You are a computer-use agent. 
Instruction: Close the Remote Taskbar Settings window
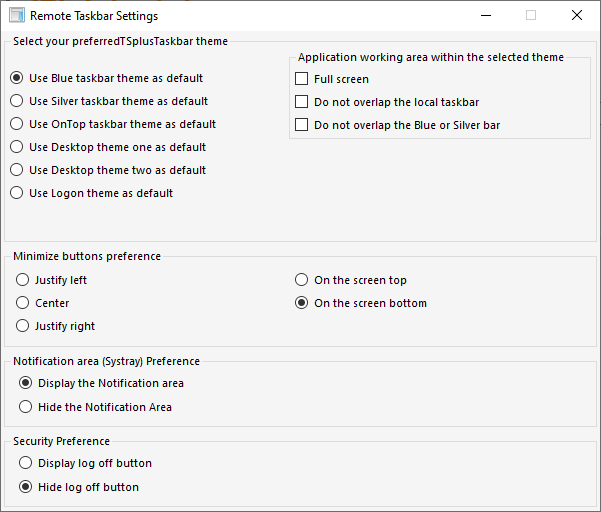tap(577, 16)
